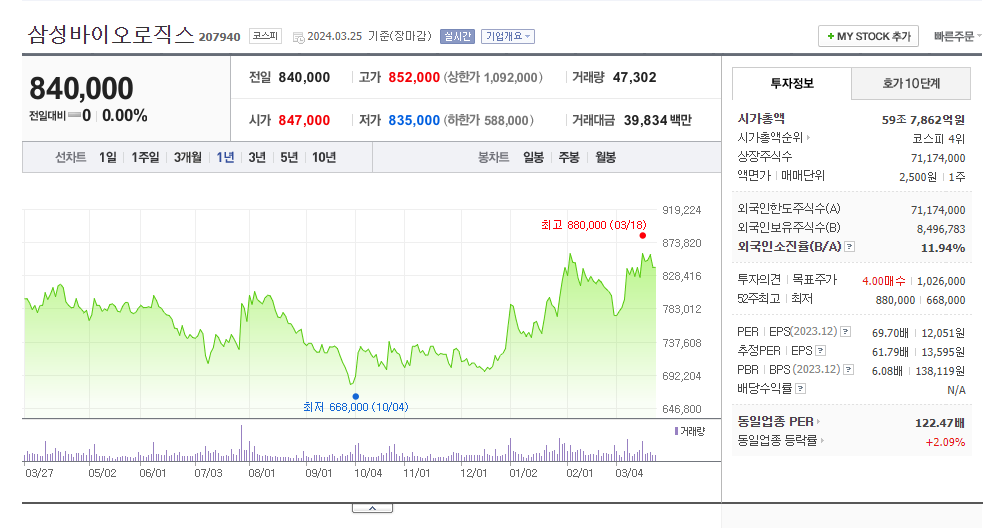This screenshot has width=1007, height=528.
Task: Click the 6.08배 PBR value
Action: click(887, 371)
